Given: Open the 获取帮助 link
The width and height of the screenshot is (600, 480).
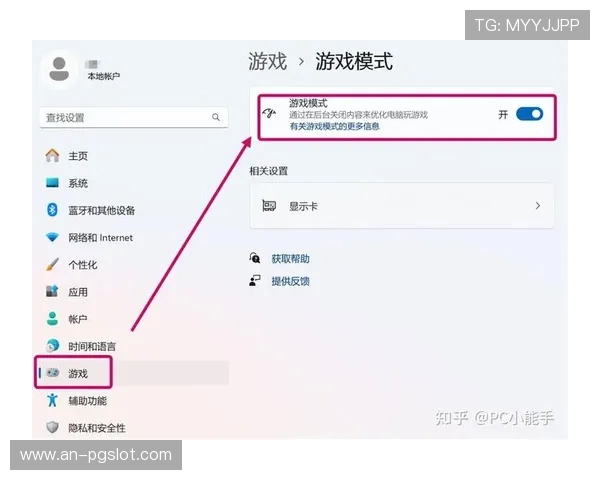Looking at the screenshot, I should [x=290, y=259].
